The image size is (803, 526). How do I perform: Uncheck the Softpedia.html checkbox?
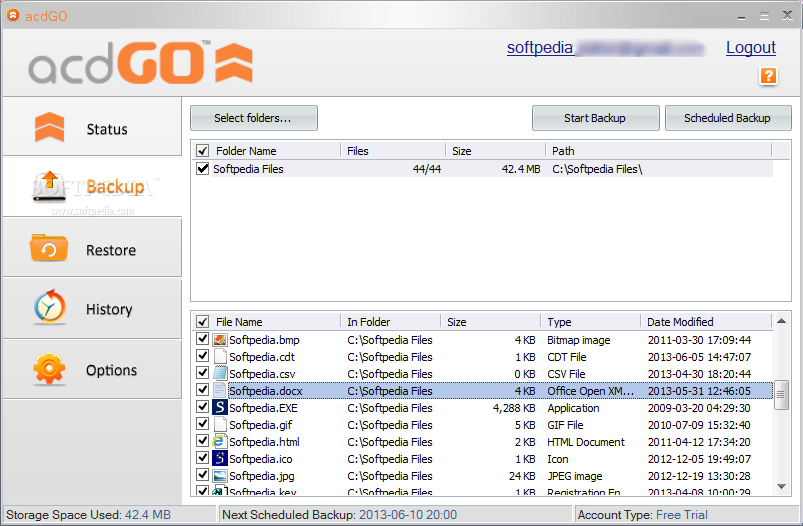203,440
